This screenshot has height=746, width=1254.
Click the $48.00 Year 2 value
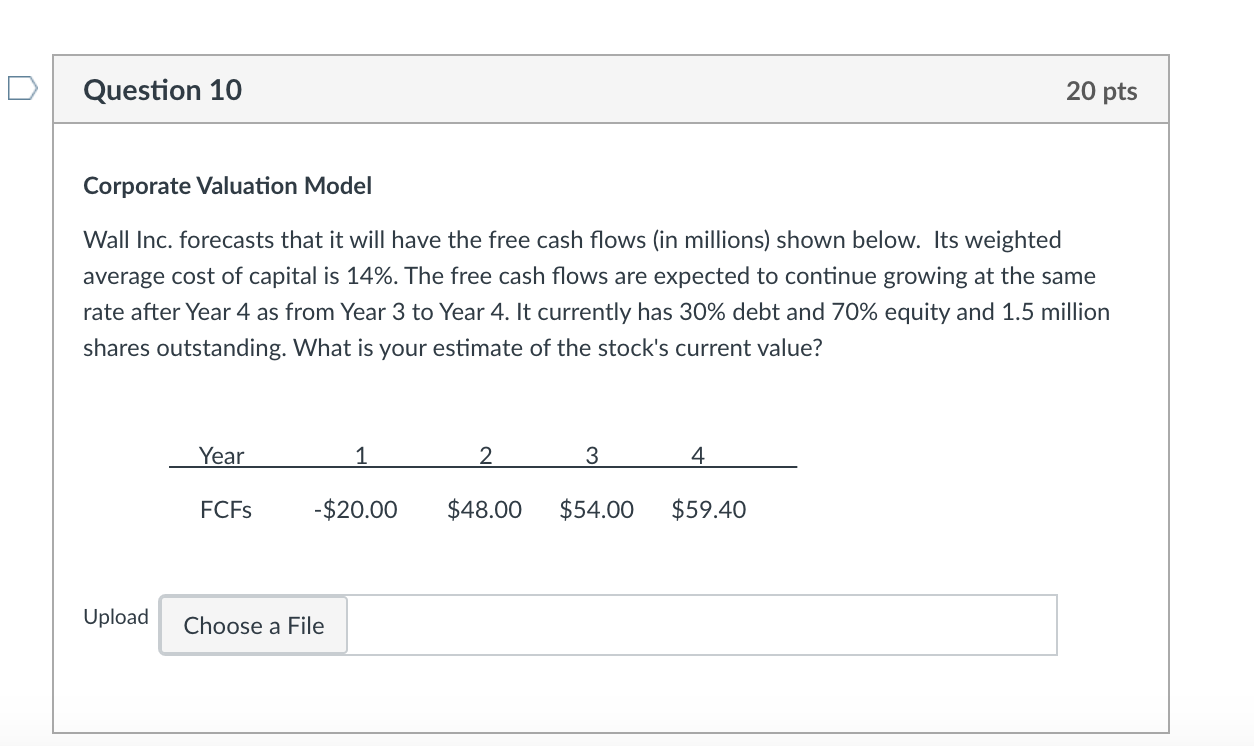click(485, 509)
